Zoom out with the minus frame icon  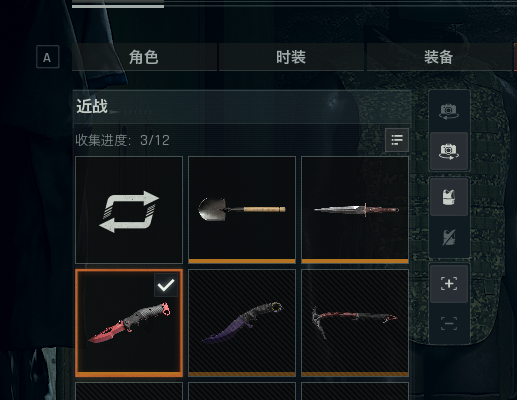449,324
